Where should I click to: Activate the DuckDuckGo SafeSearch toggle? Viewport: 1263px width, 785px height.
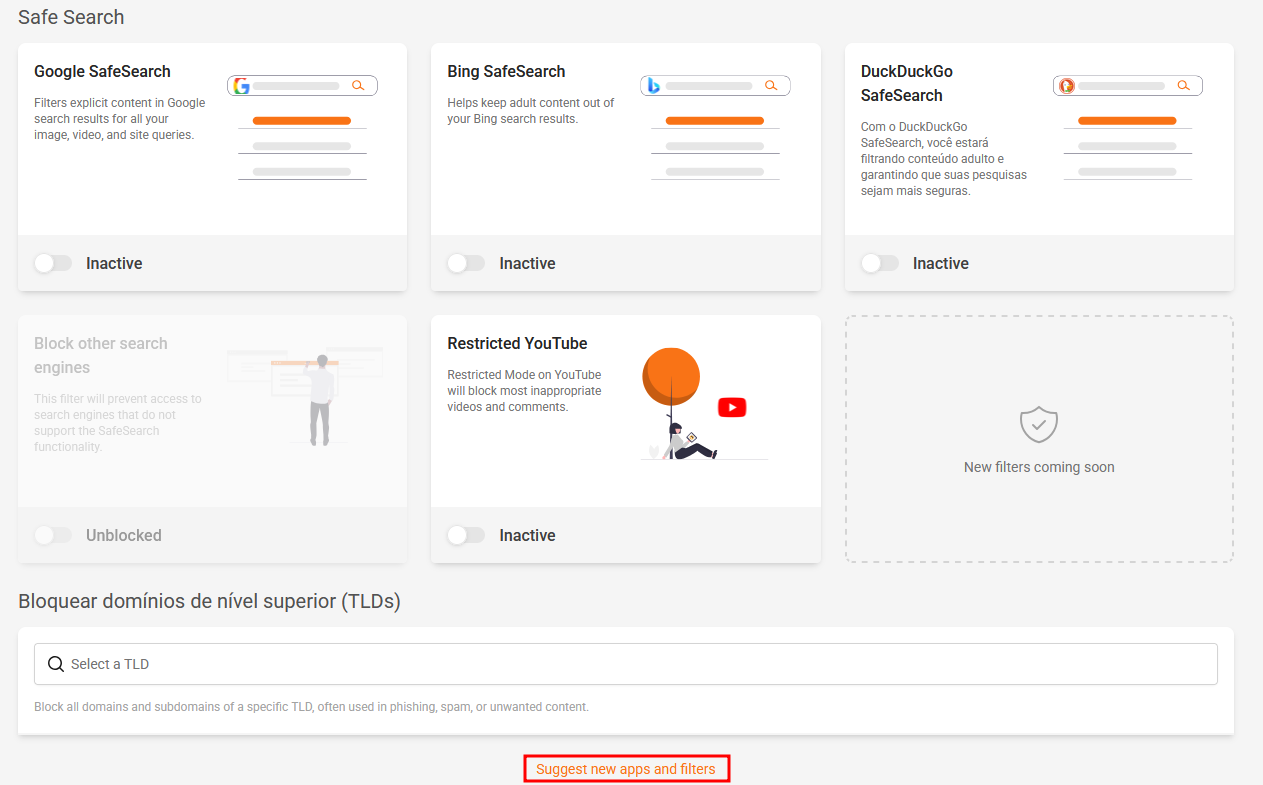[x=880, y=263]
